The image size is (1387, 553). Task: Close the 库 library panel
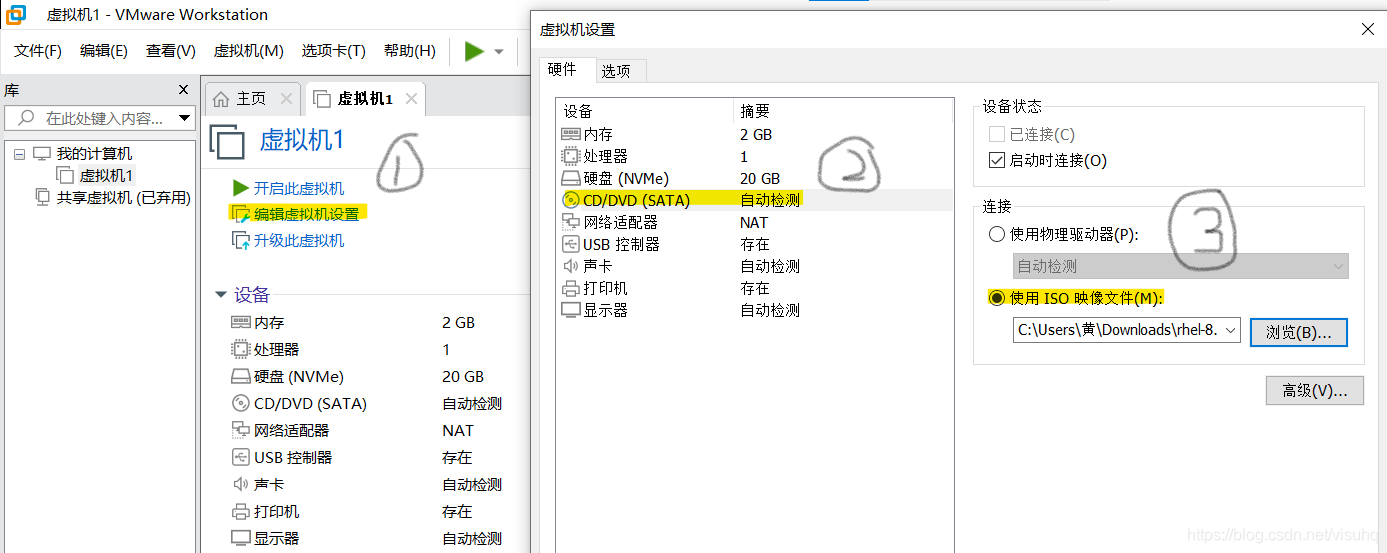tap(183, 90)
